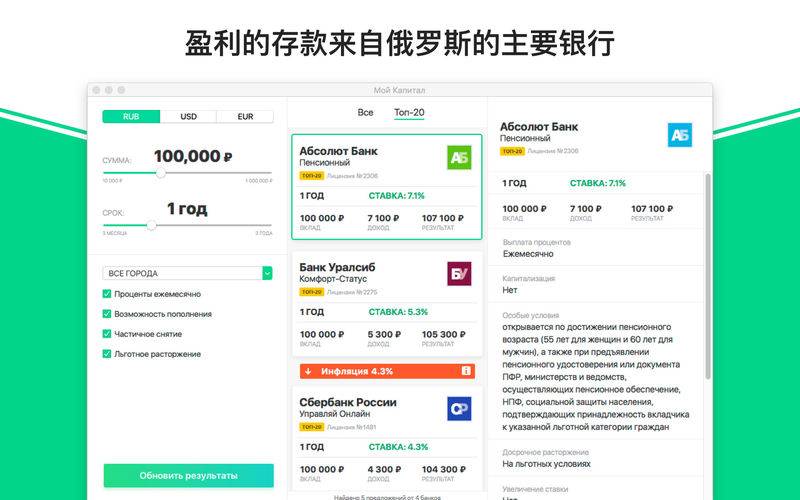The height and width of the screenshot is (500, 800).
Task: Click Ежемесячно under Выплата процентов
Action: tap(528, 254)
